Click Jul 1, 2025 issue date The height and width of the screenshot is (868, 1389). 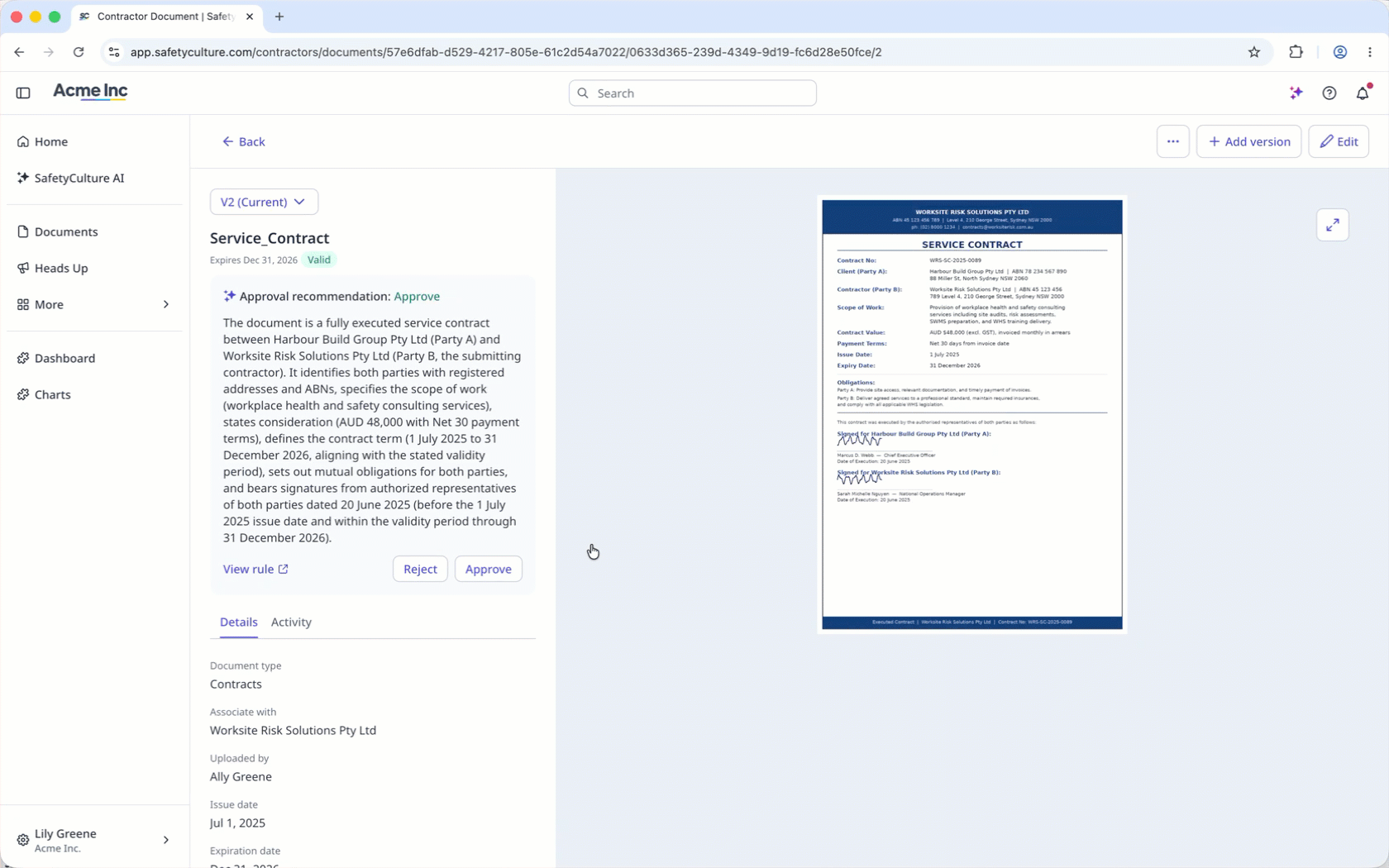point(237,823)
